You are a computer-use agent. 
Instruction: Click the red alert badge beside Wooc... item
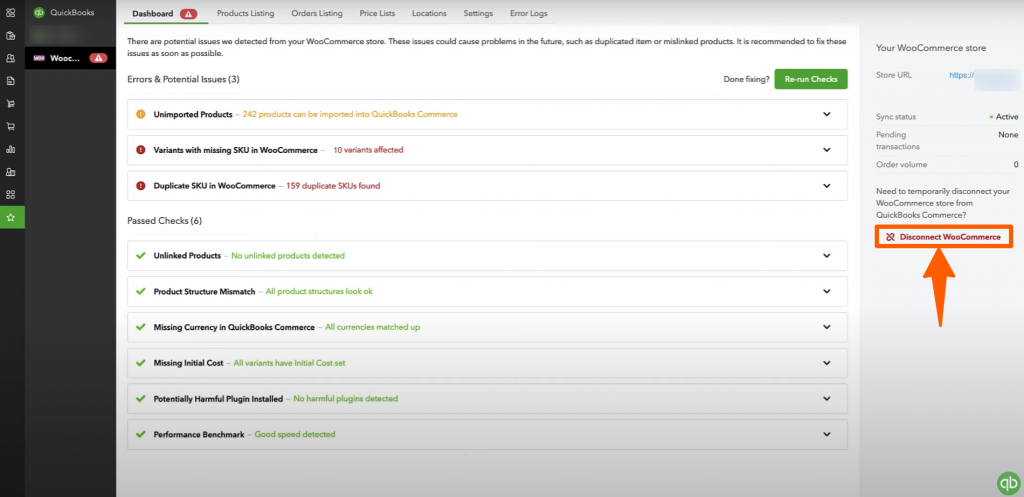[x=98, y=58]
